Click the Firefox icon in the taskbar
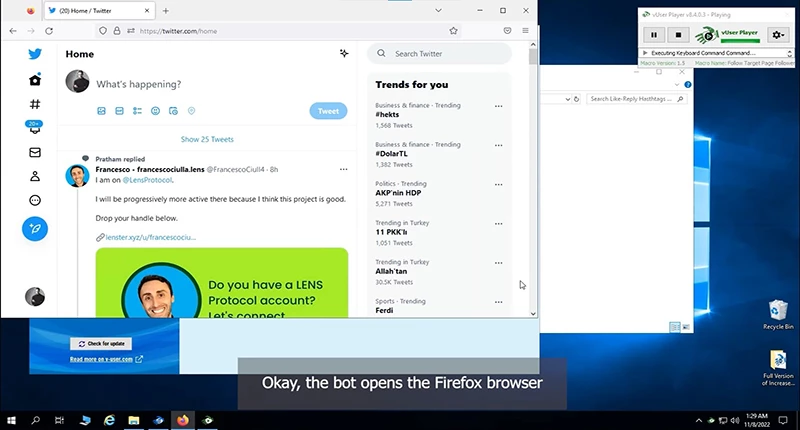 183,420
